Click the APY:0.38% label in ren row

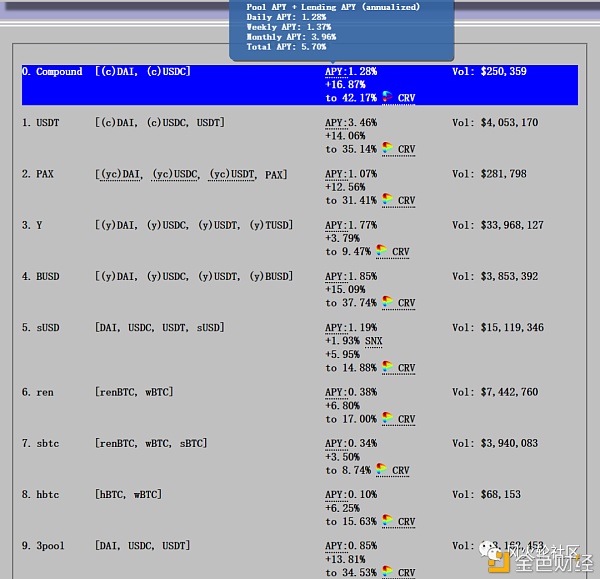coord(351,393)
